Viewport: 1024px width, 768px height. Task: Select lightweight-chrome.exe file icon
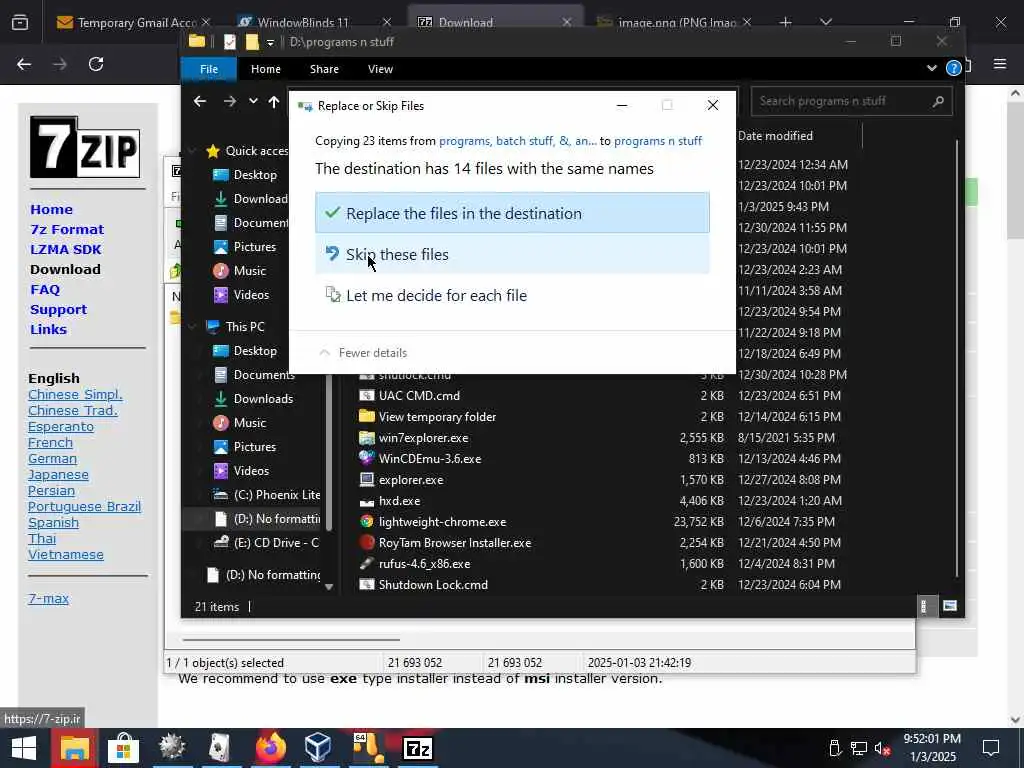pos(366,522)
